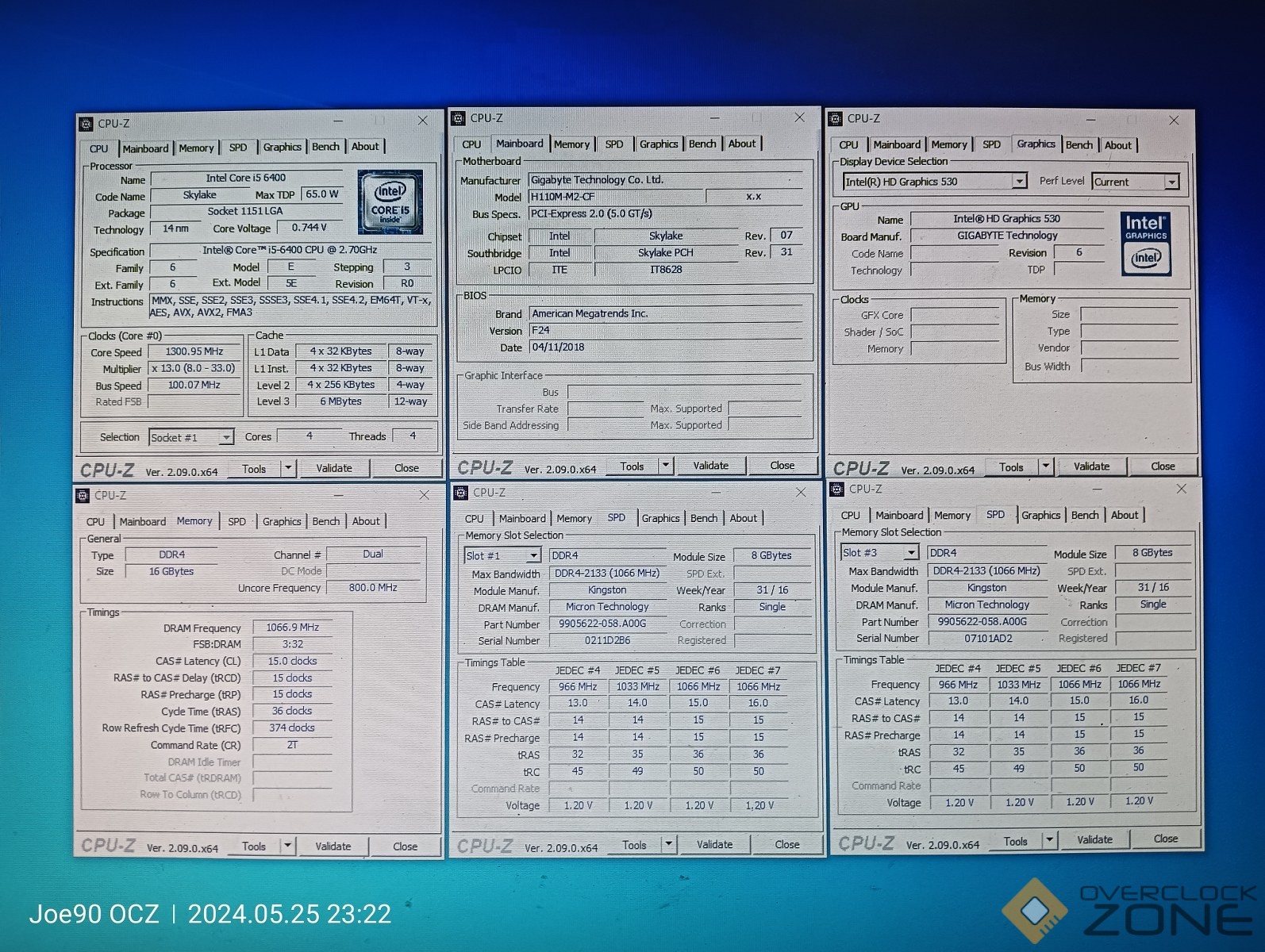The height and width of the screenshot is (952, 1265).
Task: Switch to the Memory tab in the Graphics window
Action: pos(949,144)
